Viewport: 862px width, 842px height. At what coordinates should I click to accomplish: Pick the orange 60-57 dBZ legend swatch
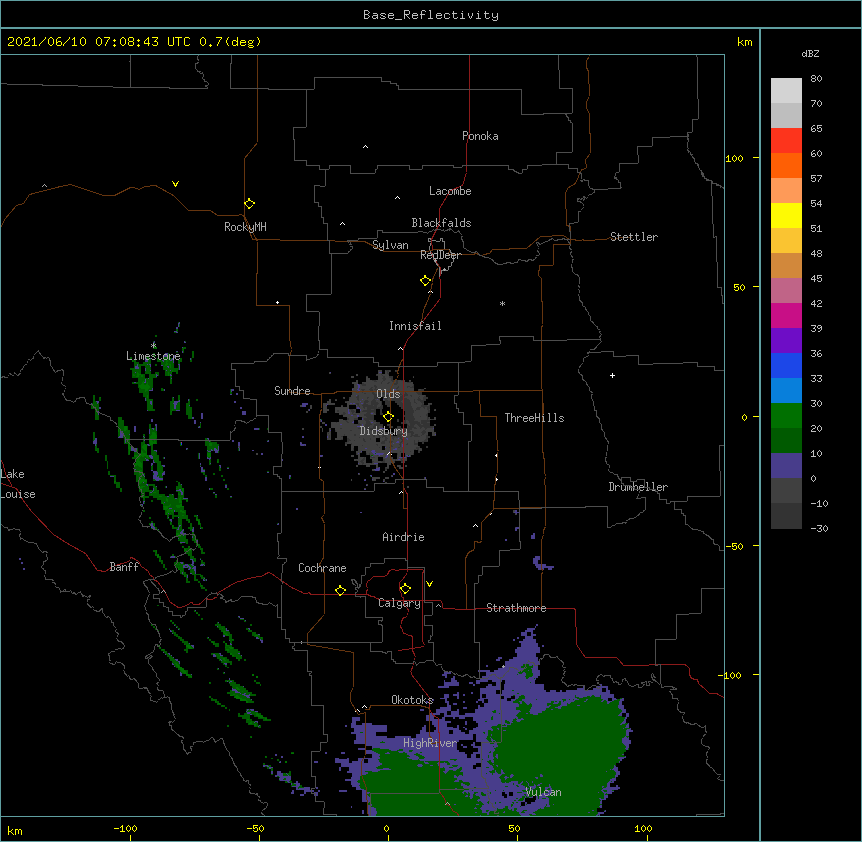point(786,165)
